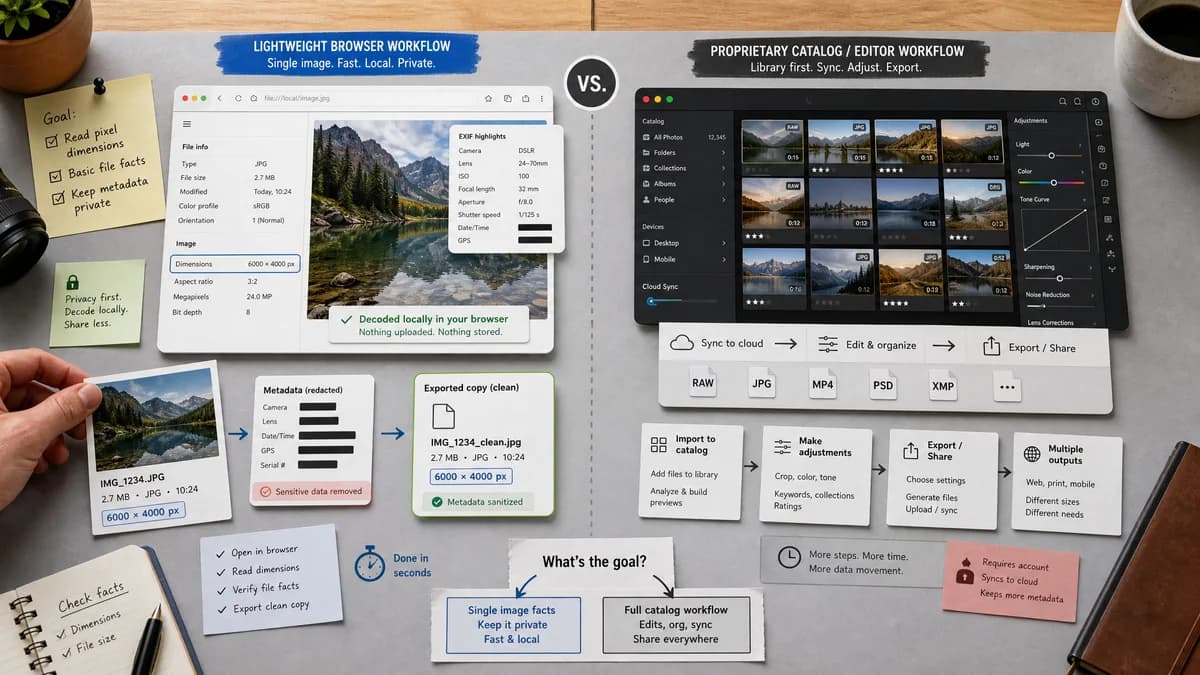The image size is (1200, 675).
Task: Adjust the Light slider in Adjustments panel
Action: 1051,156
